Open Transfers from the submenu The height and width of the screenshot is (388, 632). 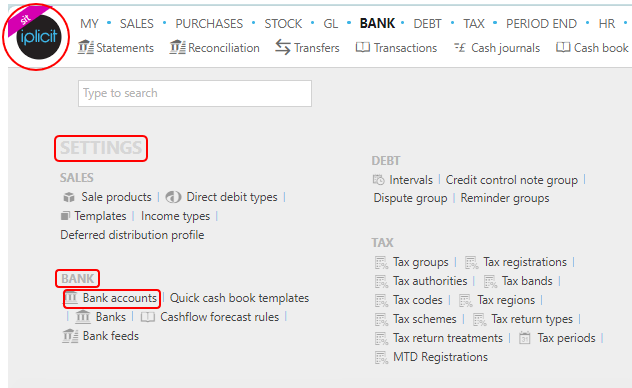(x=317, y=48)
